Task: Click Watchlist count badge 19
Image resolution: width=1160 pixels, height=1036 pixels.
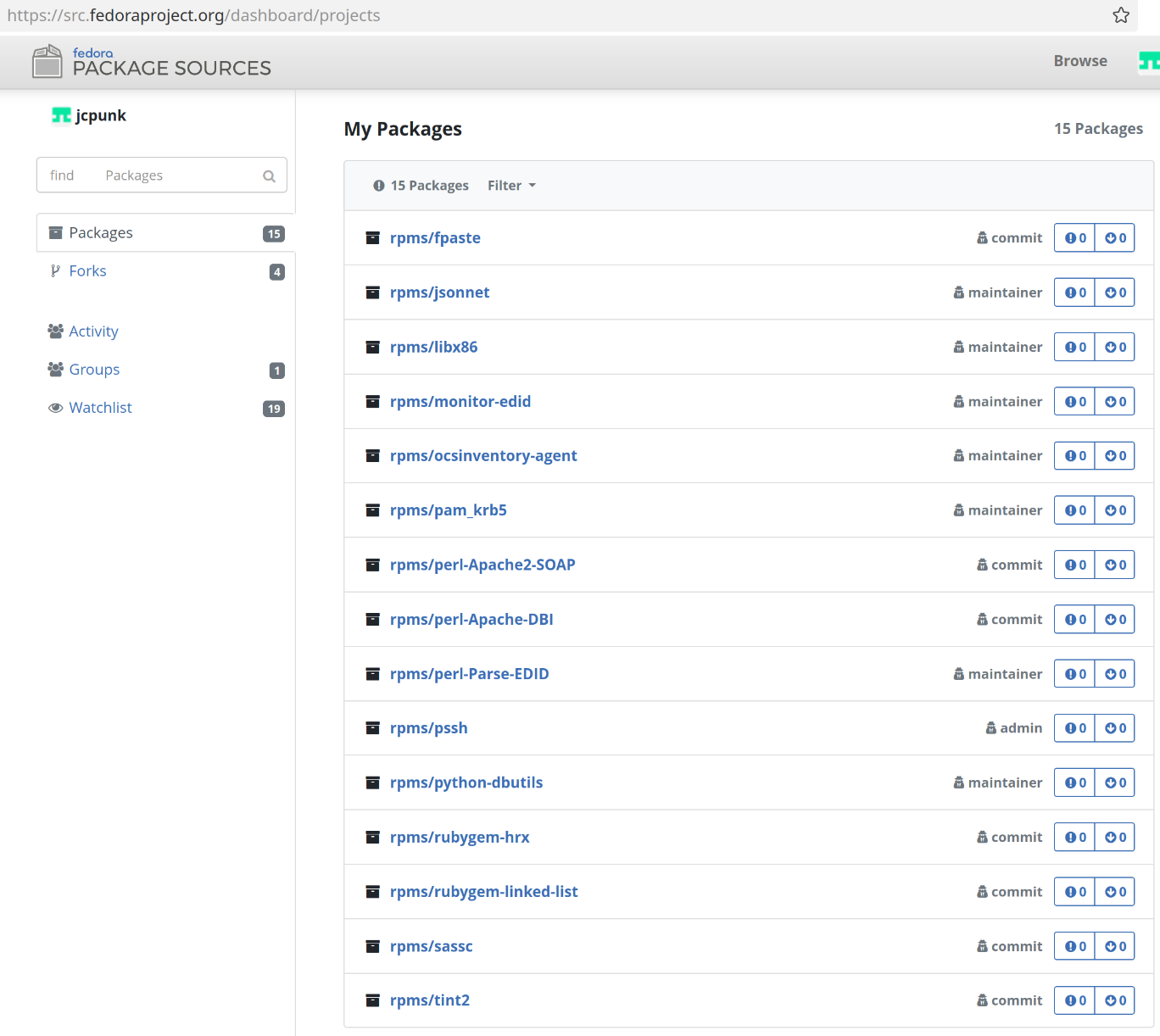Action: tap(274, 409)
